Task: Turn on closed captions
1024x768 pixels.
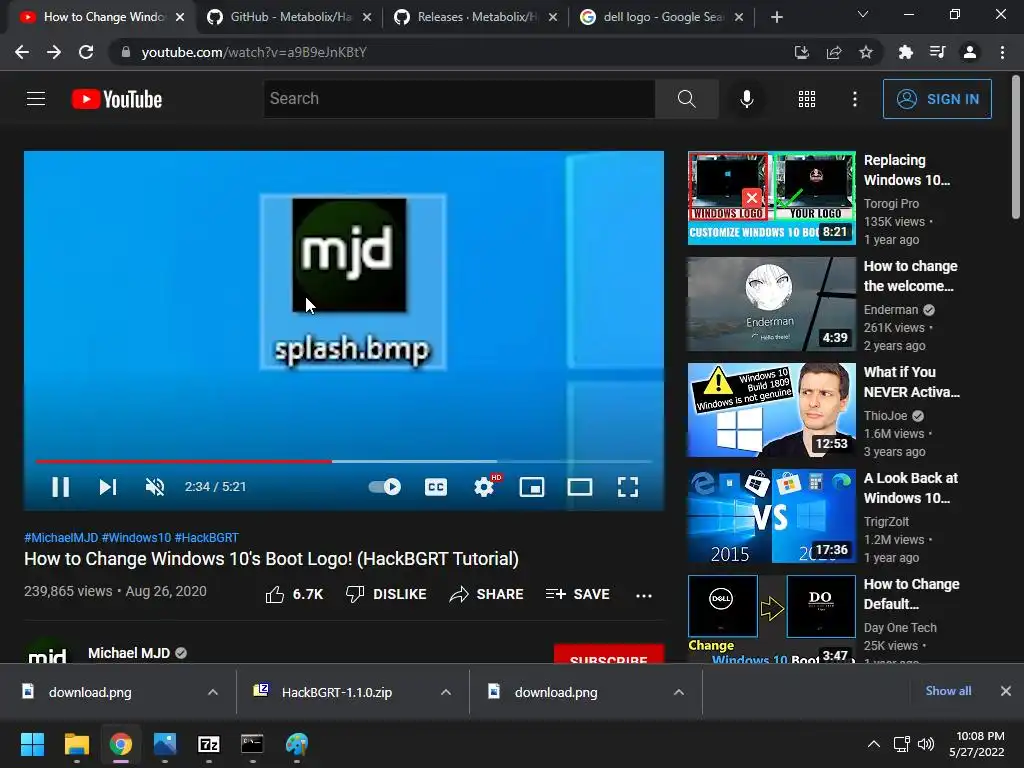Action: tap(436, 487)
